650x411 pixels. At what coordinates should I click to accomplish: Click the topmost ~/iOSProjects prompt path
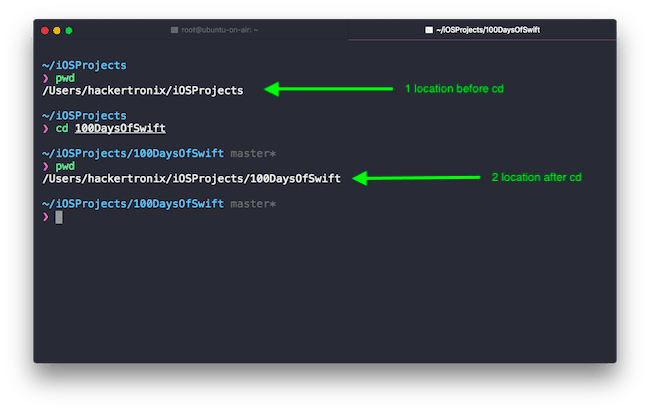pyautogui.click(x=84, y=65)
